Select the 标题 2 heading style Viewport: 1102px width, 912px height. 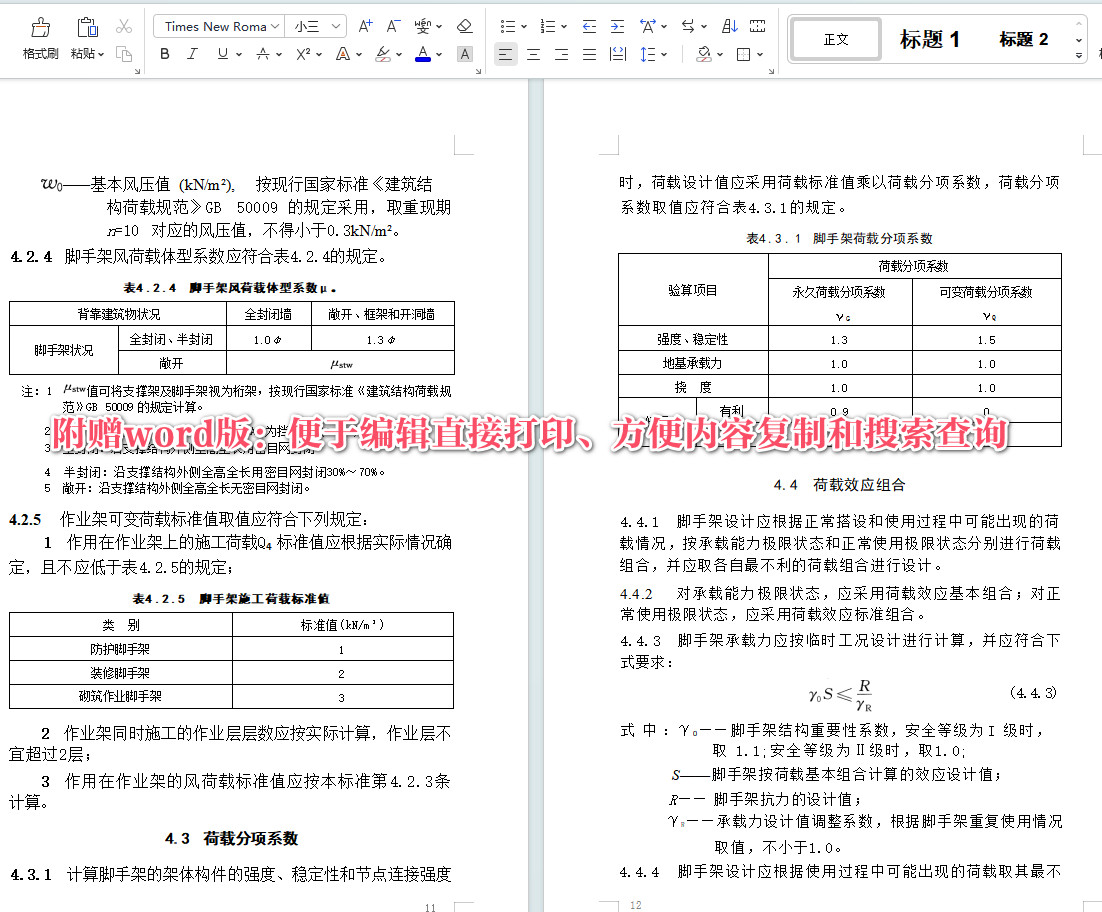(1022, 38)
